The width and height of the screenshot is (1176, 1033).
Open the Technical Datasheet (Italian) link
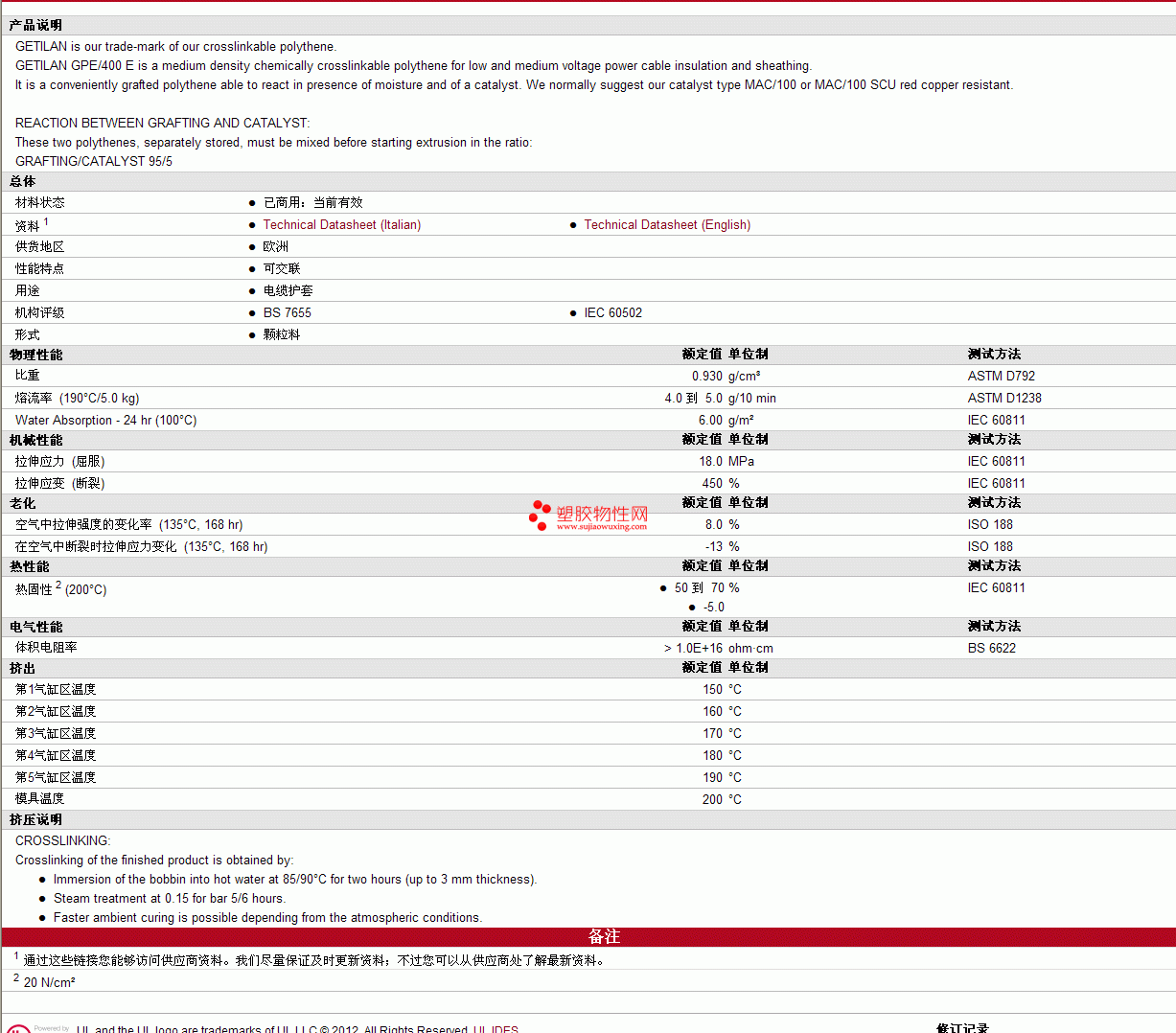point(342,225)
